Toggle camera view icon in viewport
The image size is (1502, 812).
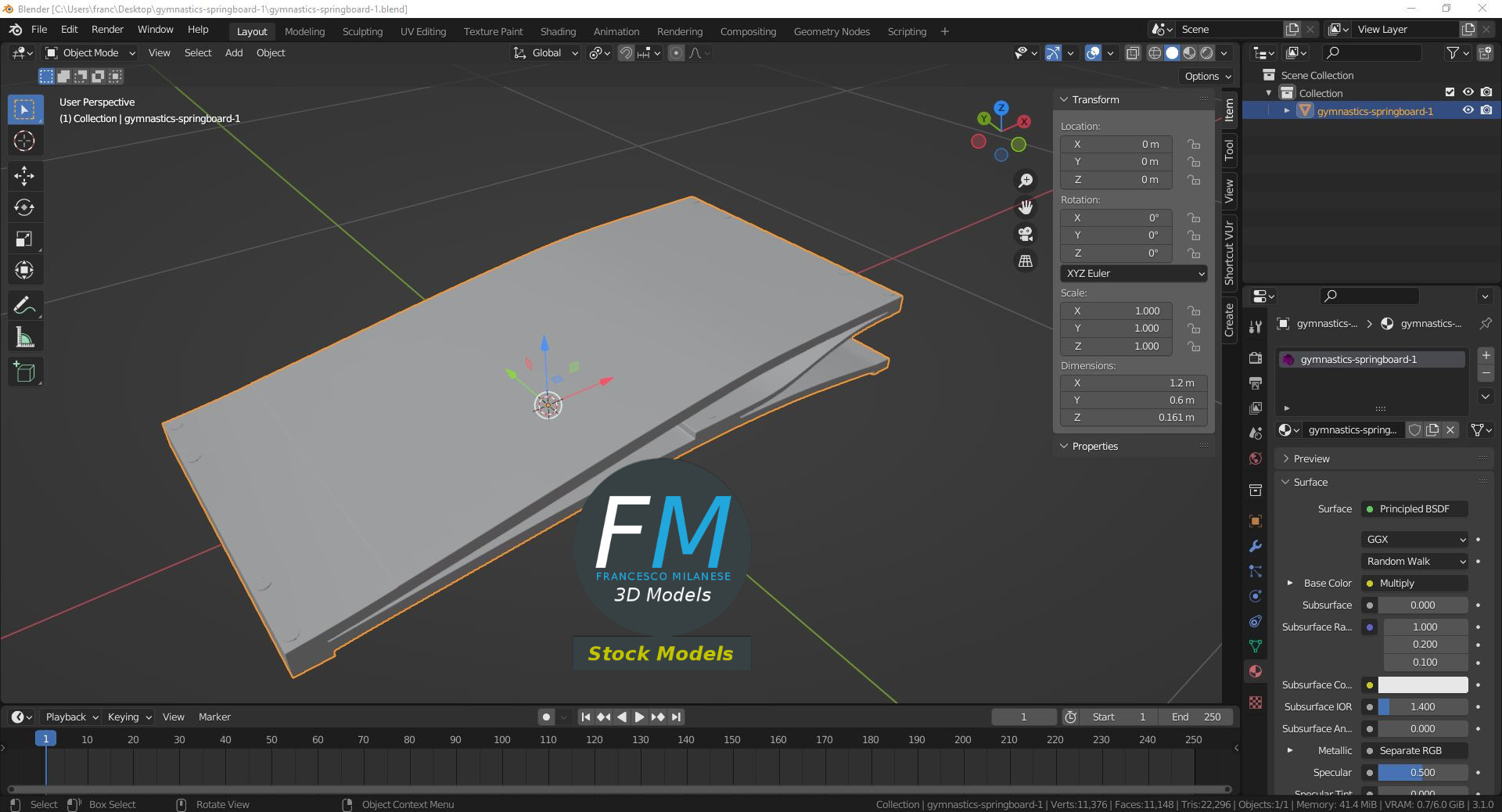point(1025,234)
